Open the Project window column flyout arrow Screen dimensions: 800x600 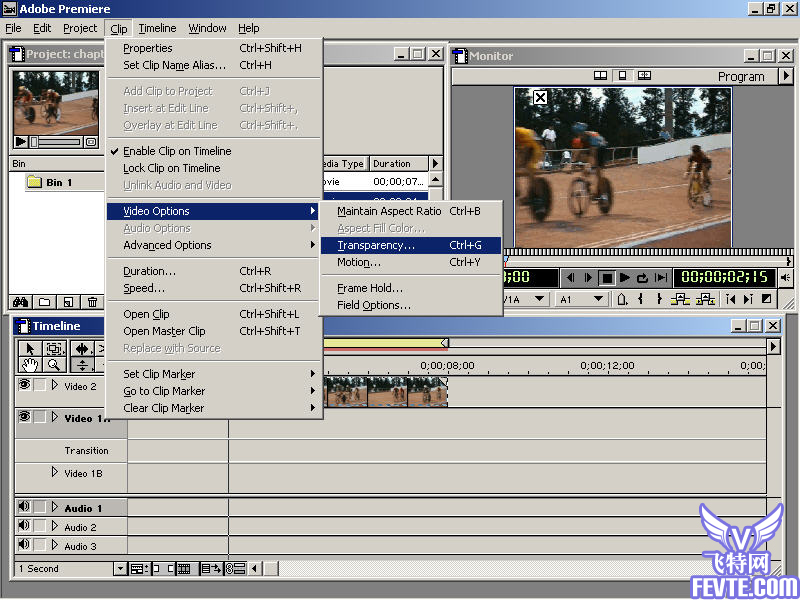pyautogui.click(x=435, y=164)
